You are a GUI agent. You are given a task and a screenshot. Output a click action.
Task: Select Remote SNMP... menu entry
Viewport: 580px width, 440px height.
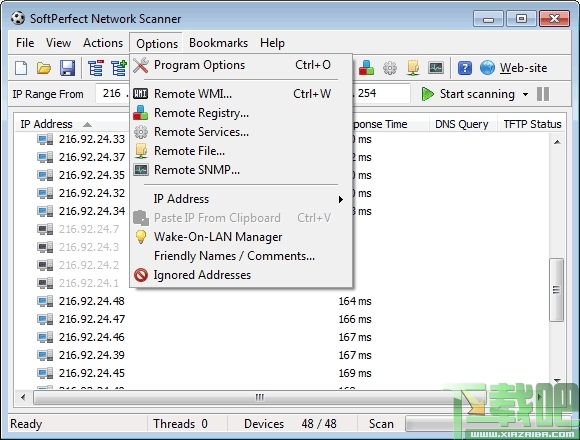point(240,170)
